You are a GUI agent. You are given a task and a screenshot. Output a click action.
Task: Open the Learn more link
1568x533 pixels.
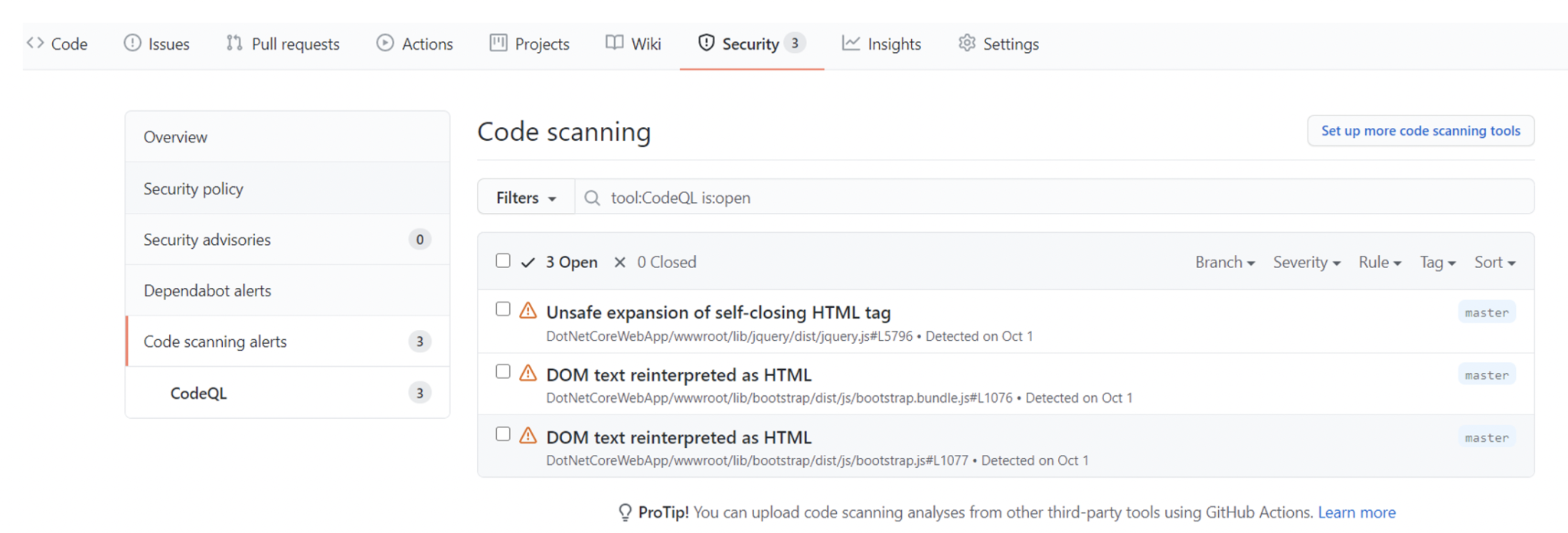pyautogui.click(x=1356, y=512)
